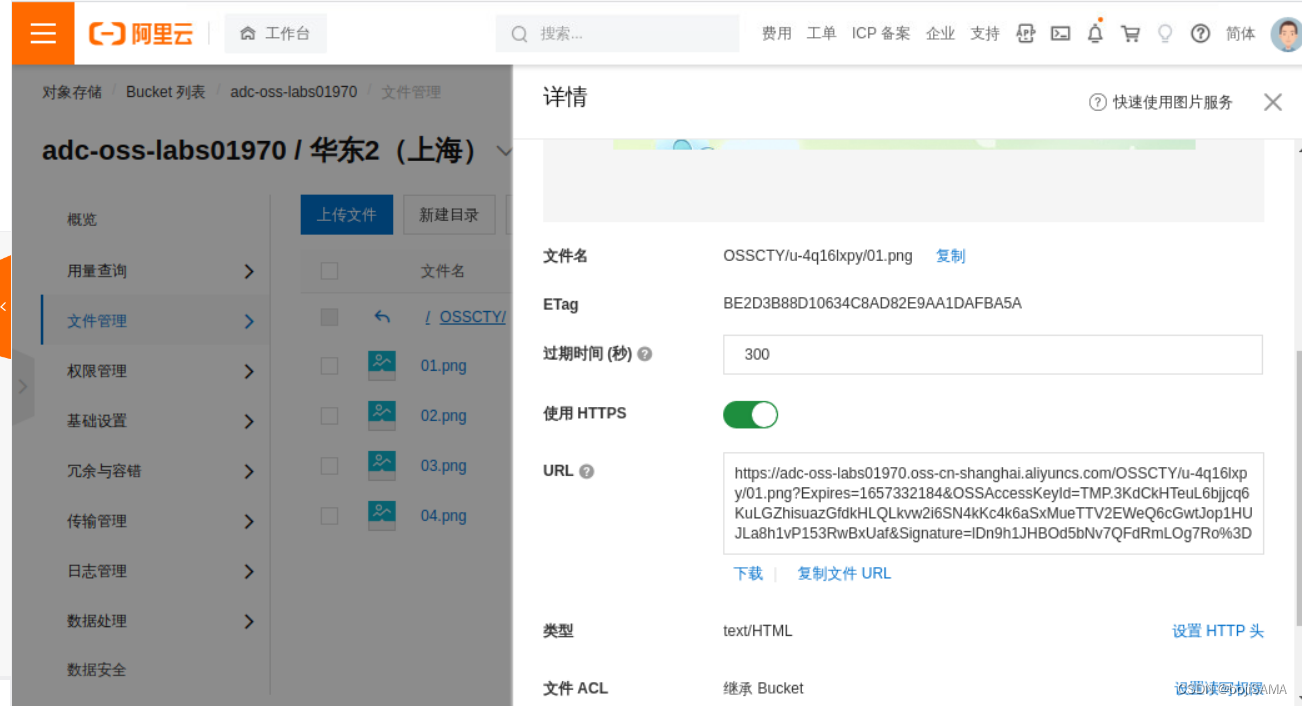Open the region dropdown next to bucket name
1302x706 pixels.
pyautogui.click(x=505, y=151)
